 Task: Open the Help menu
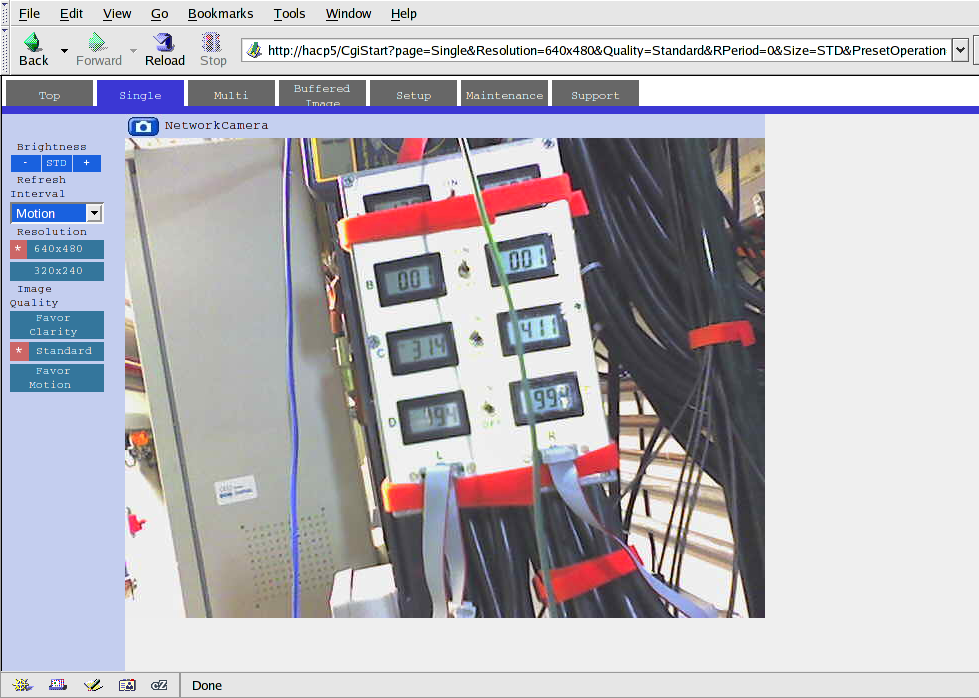click(403, 14)
